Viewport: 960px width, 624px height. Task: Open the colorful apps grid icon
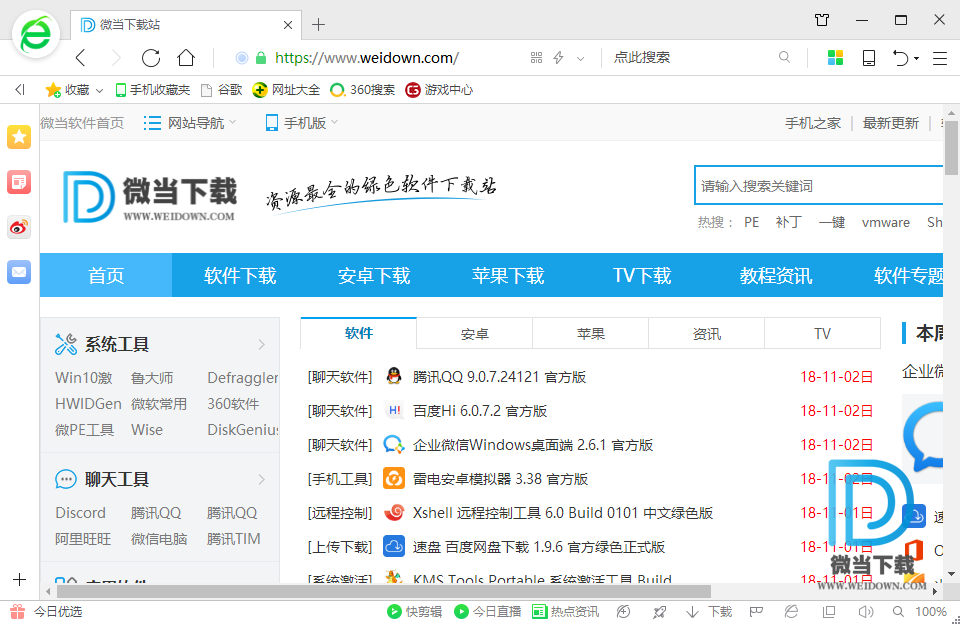point(835,58)
